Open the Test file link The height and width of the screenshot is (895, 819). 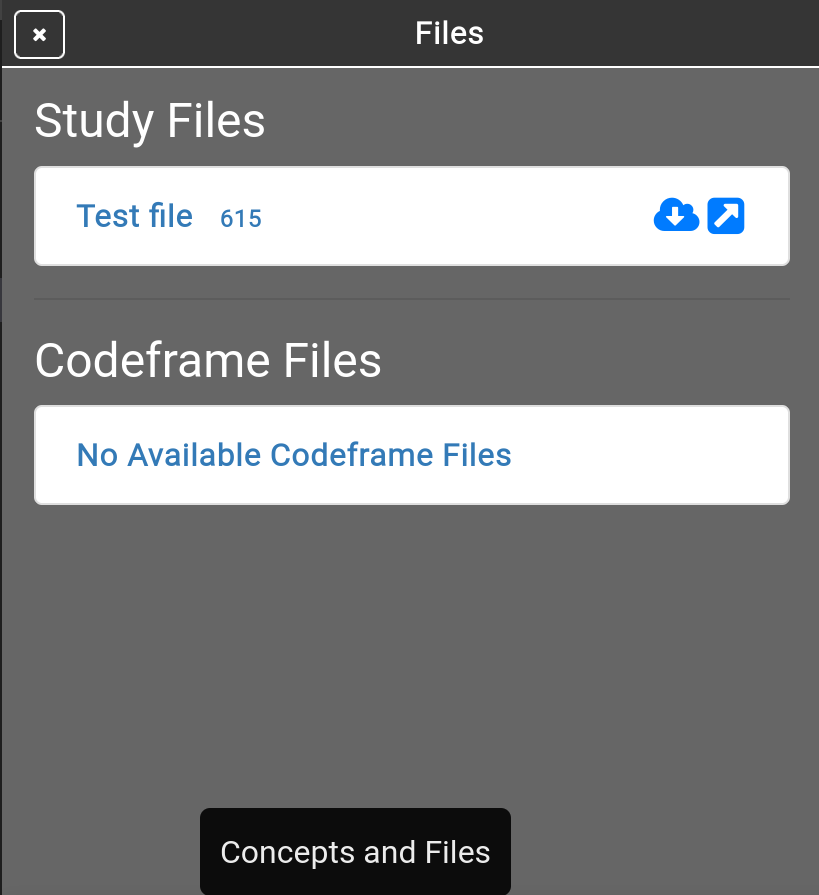(135, 216)
